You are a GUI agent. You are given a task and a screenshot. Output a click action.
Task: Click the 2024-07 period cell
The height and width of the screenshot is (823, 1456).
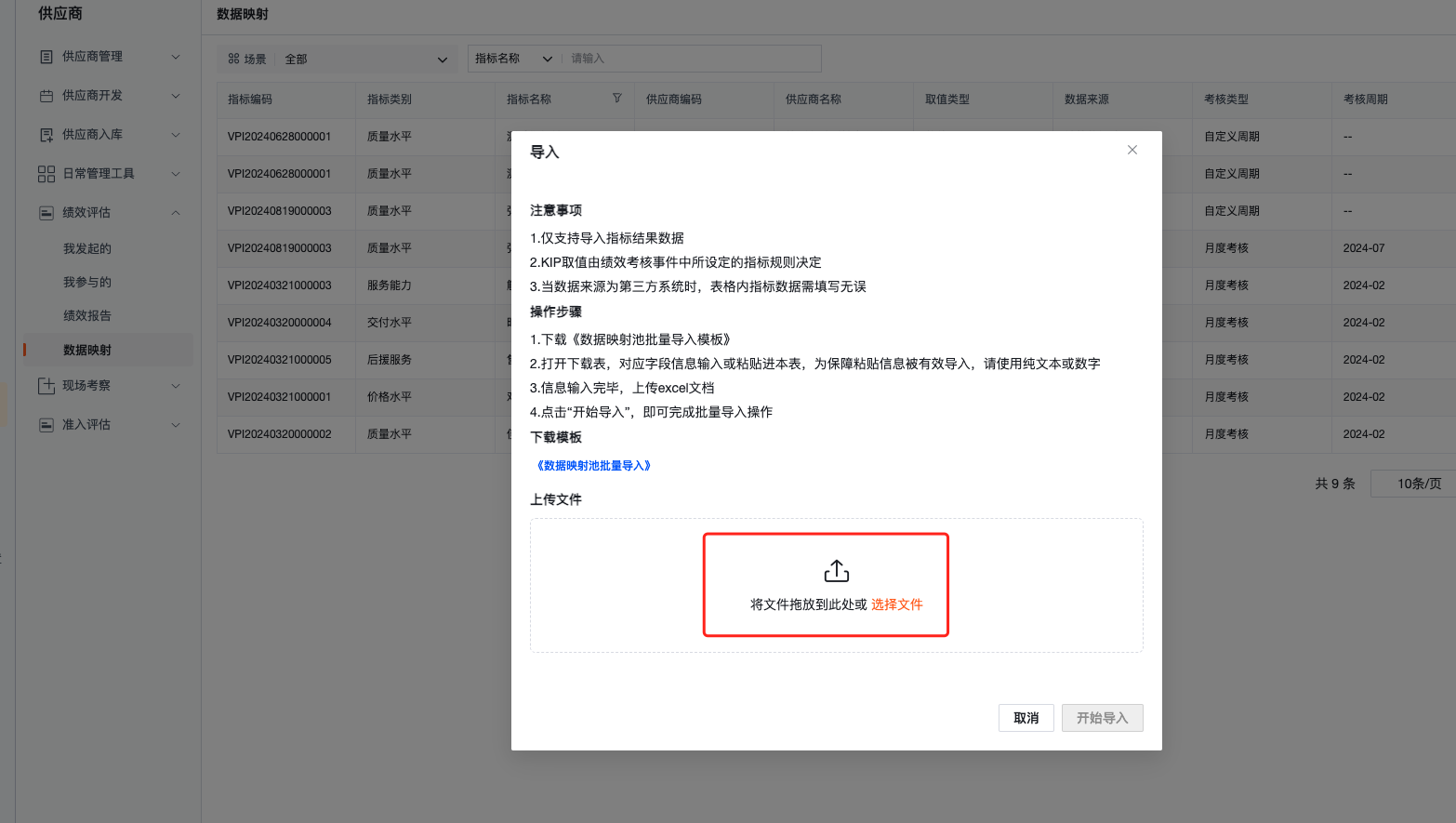point(1364,248)
